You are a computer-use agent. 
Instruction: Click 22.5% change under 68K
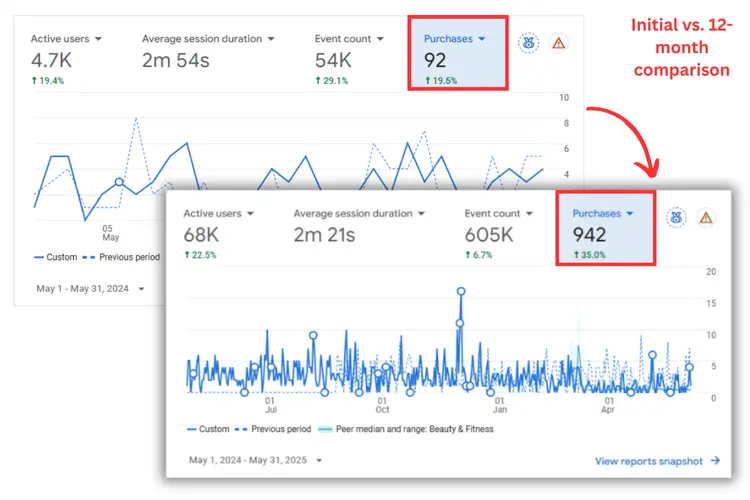click(x=200, y=255)
